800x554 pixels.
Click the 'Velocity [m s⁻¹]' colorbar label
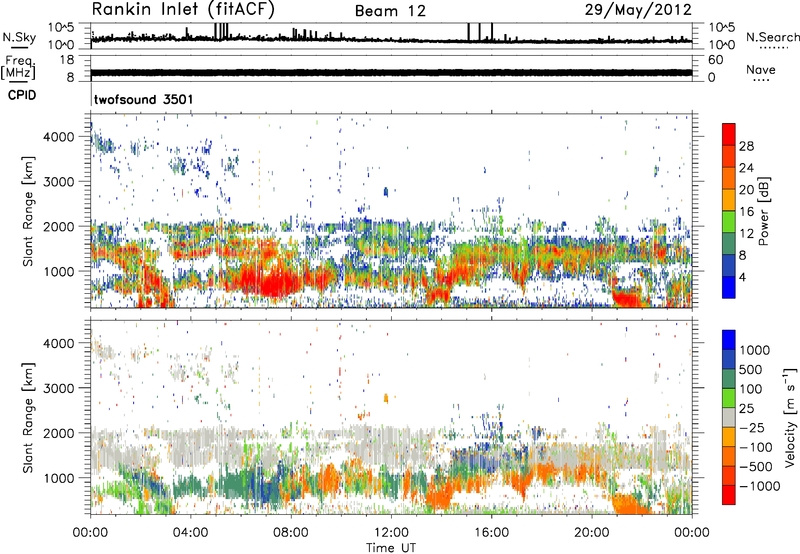coord(791,417)
